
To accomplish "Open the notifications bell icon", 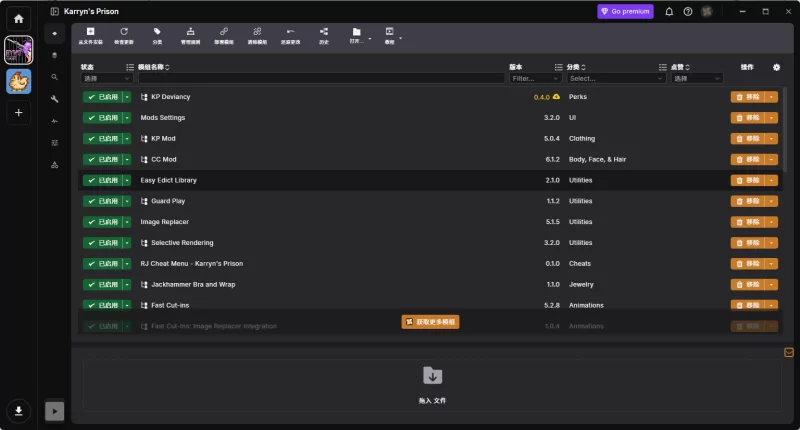I will pyautogui.click(x=669, y=11).
